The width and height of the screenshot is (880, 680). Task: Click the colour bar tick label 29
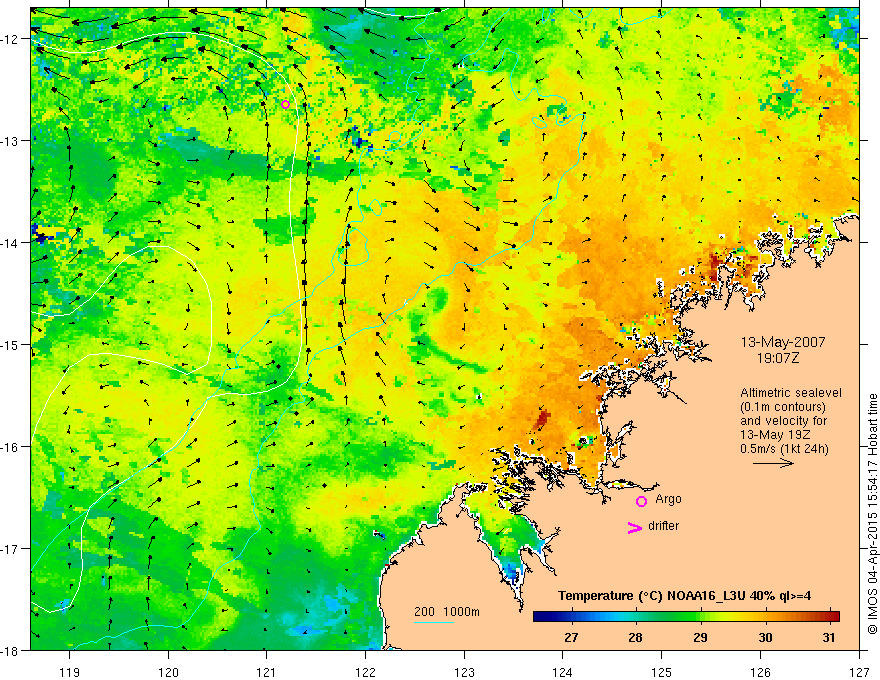pyautogui.click(x=700, y=637)
